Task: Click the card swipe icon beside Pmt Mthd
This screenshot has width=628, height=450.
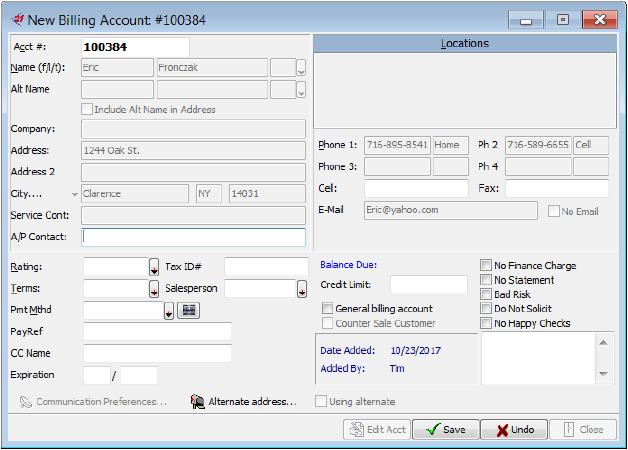Action: tap(189, 310)
